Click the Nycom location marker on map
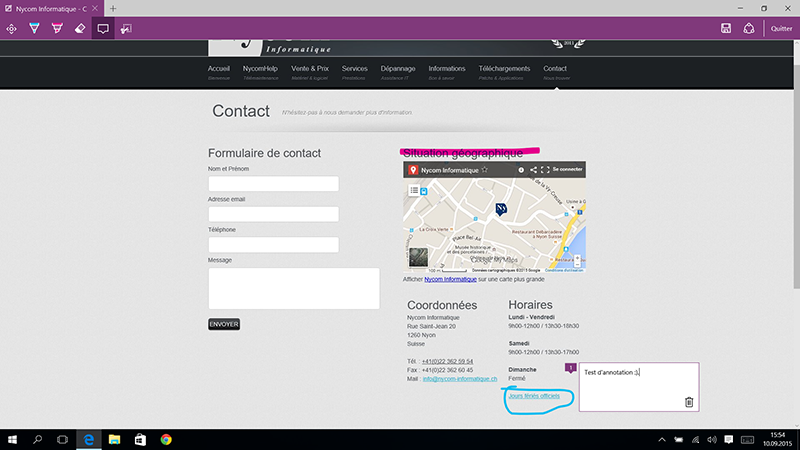 pyautogui.click(x=501, y=209)
